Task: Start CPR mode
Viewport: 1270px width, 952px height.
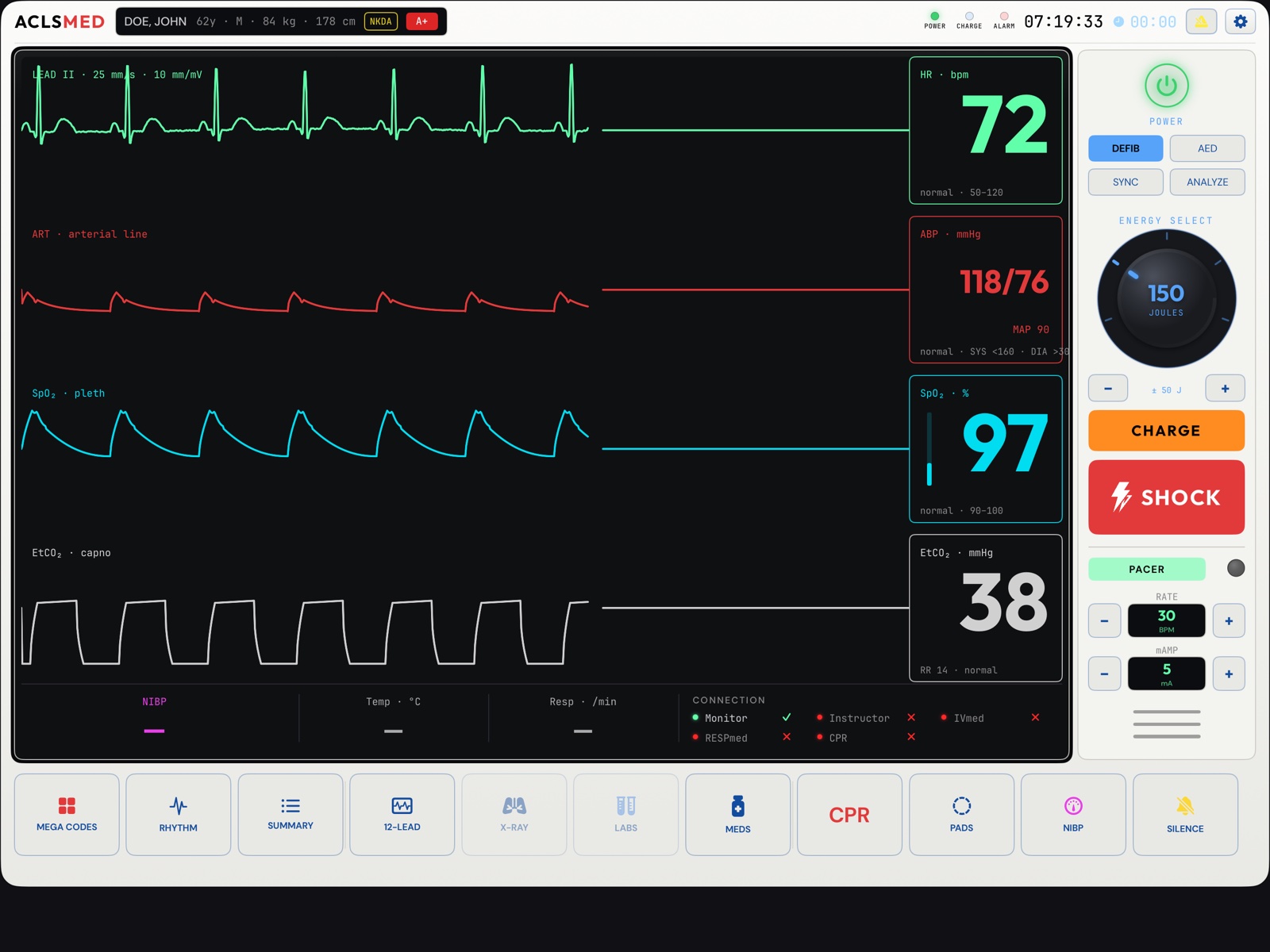Action: 849,814
